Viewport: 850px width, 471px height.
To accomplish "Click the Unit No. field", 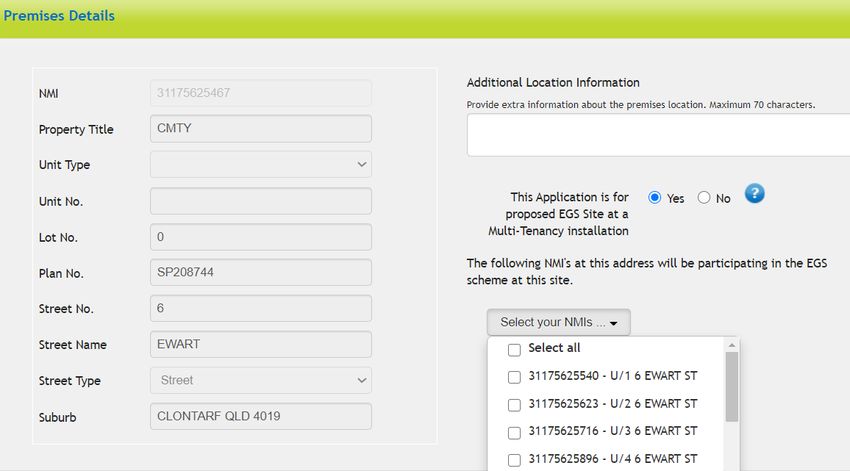I will (x=261, y=201).
